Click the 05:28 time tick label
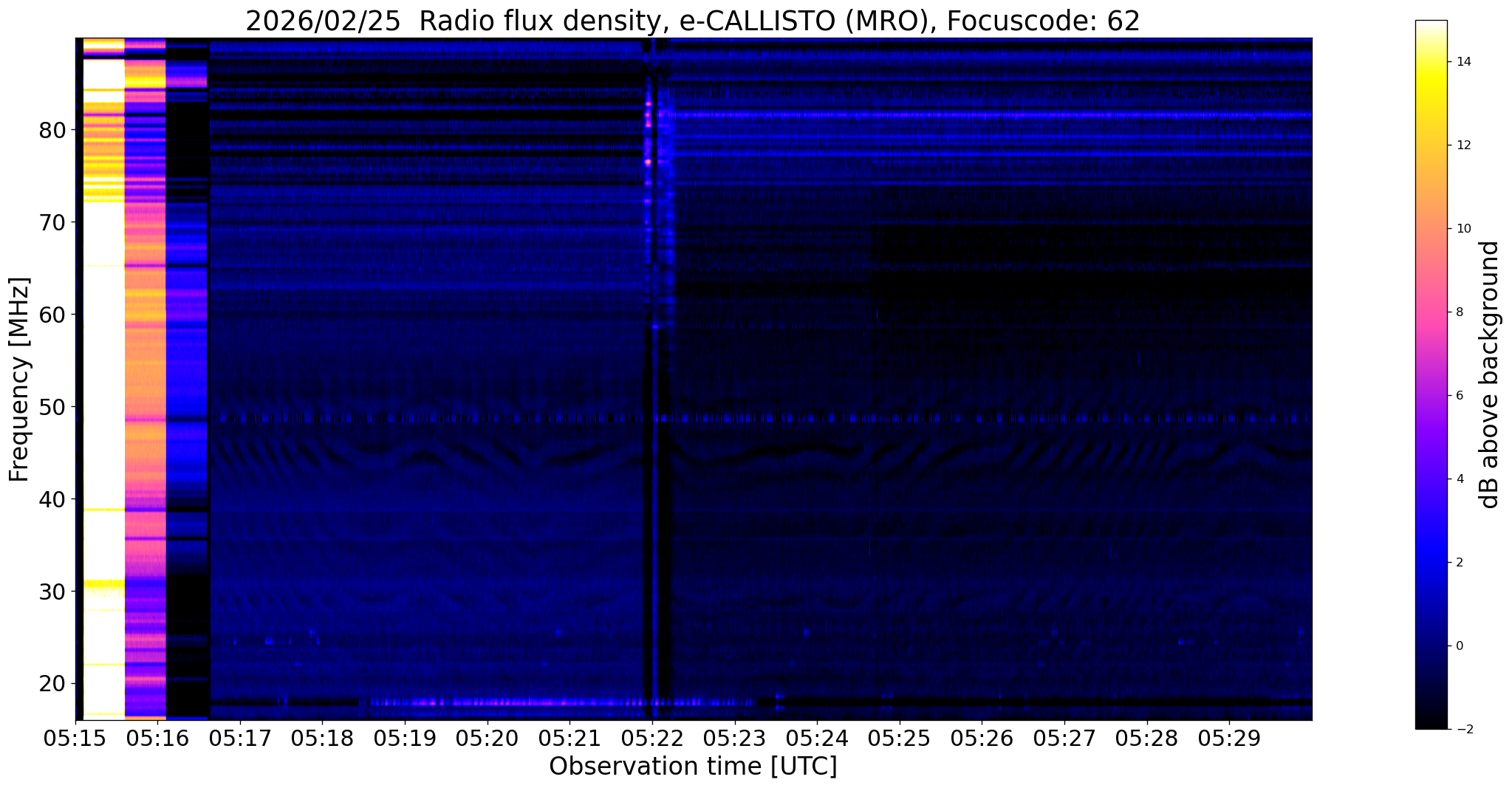The image size is (1512, 788). tap(1147, 738)
